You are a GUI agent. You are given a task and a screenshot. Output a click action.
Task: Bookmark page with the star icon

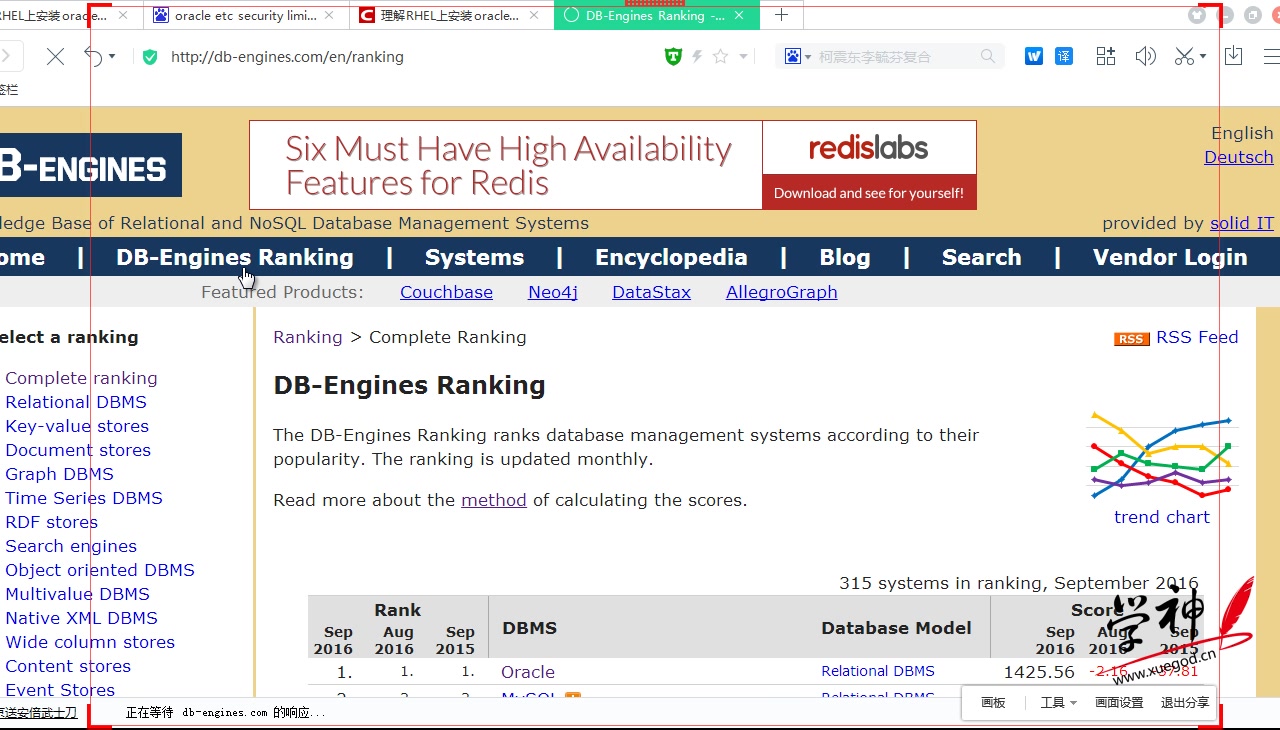720,57
